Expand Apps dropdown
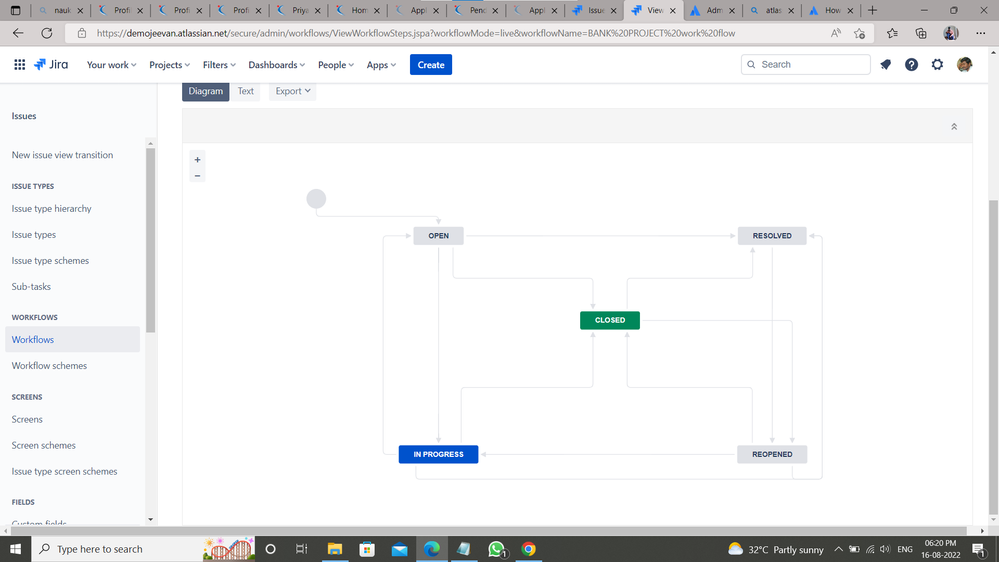 [x=381, y=64]
